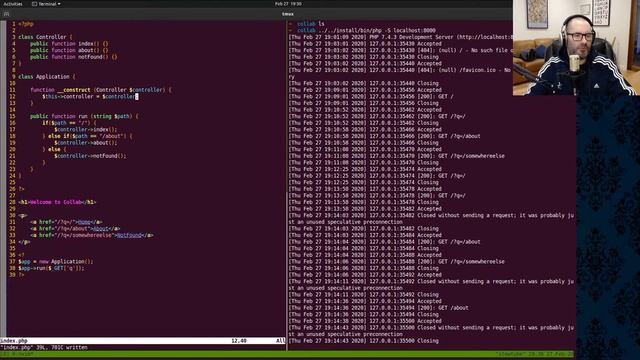
Task: Click the webcam overlay of the presenter
Action: [576, 47]
